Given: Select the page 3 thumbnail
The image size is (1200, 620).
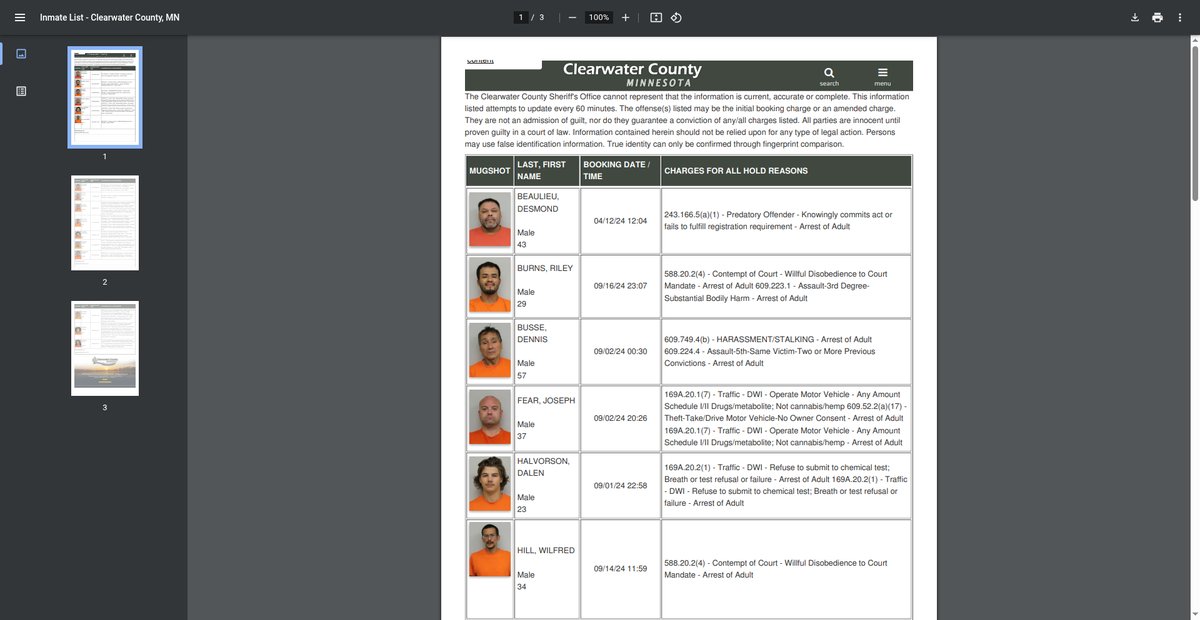Looking at the screenshot, I should (105, 349).
